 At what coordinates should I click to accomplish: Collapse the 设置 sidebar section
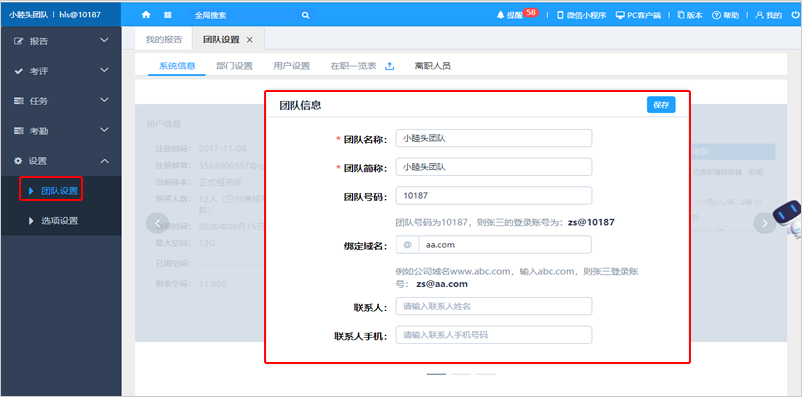coord(61,161)
